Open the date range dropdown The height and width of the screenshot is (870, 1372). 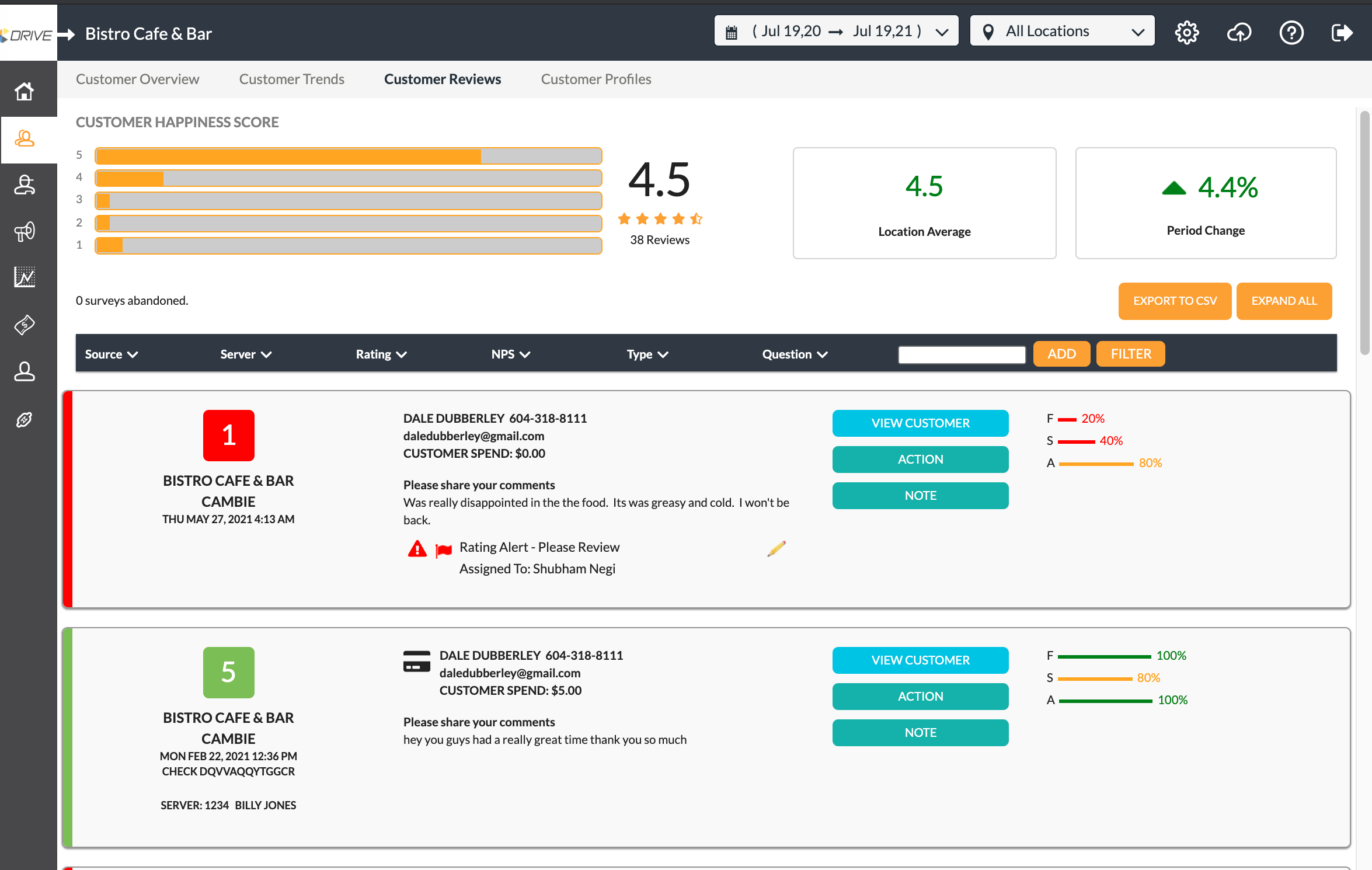click(x=836, y=32)
